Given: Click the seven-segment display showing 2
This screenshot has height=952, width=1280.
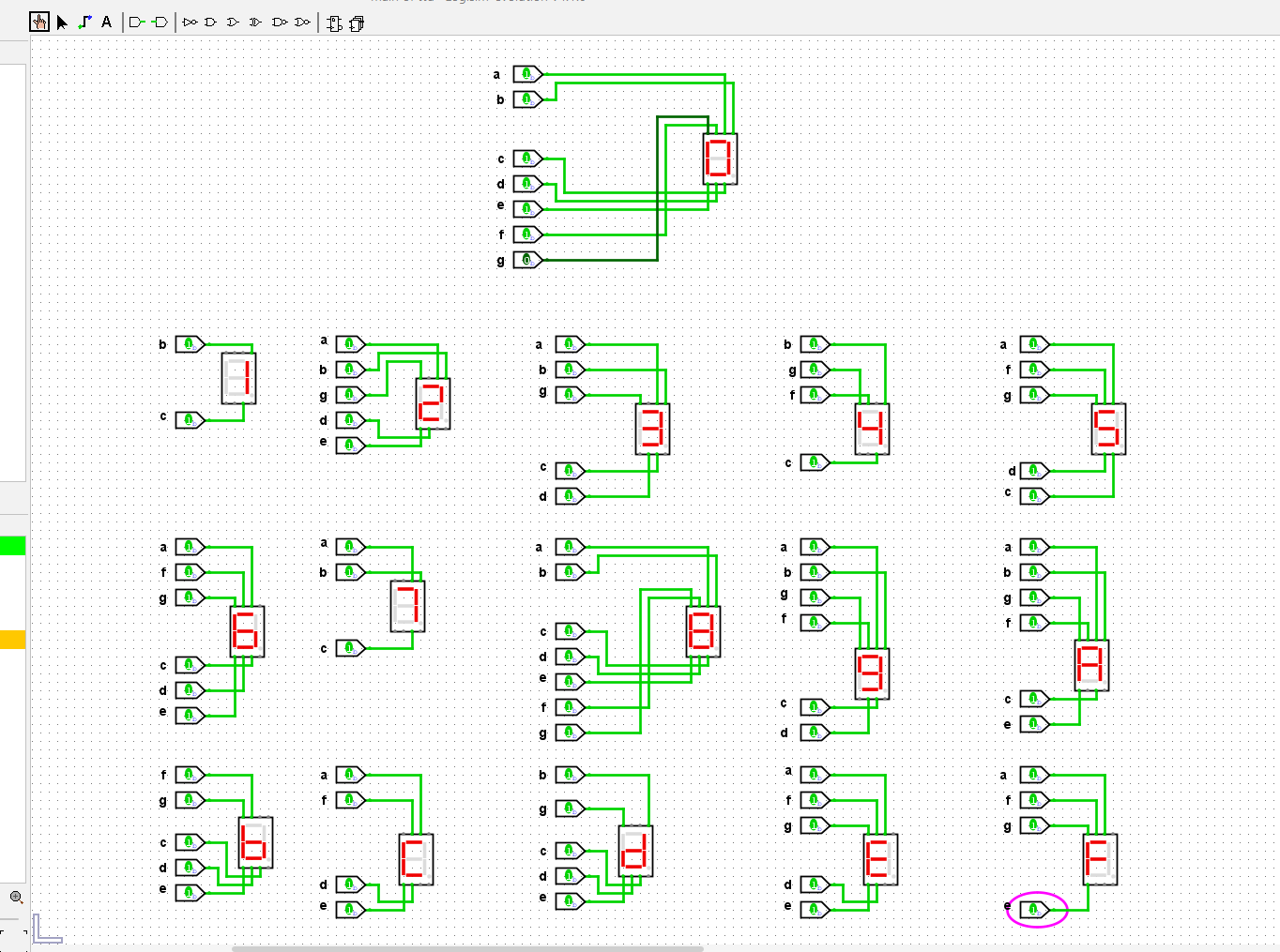Looking at the screenshot, I should point(433,403).
